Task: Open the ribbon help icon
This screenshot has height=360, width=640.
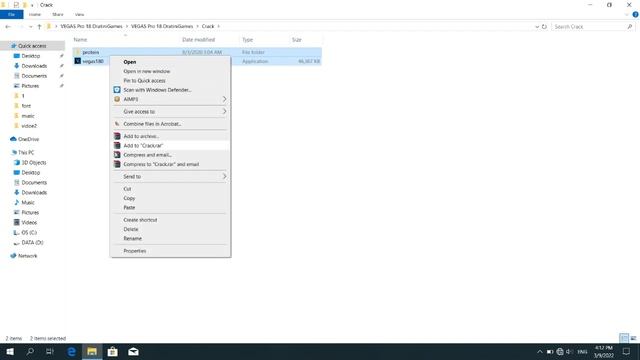Action: (x=635, y=14)
